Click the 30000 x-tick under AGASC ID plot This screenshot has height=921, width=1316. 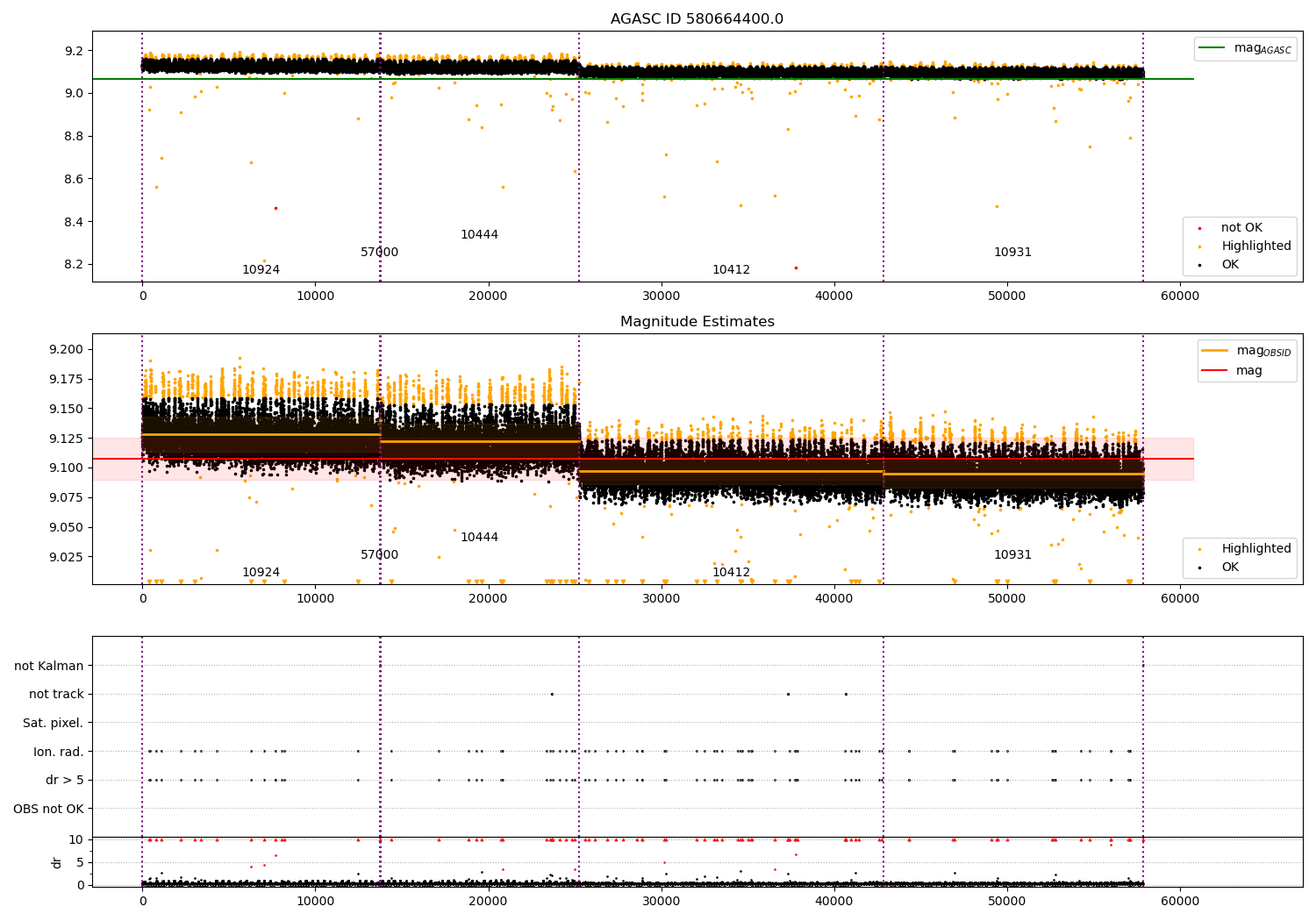[661, 296]
